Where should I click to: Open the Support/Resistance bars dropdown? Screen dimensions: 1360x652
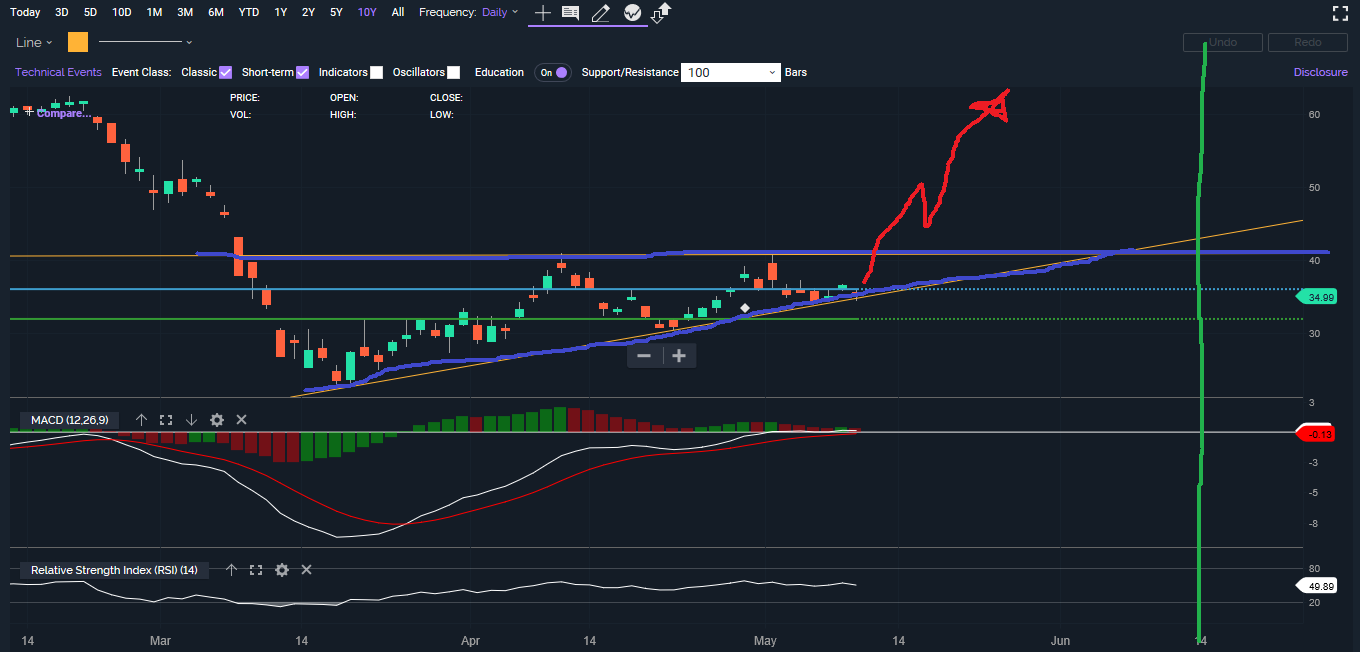pos(730,72)
